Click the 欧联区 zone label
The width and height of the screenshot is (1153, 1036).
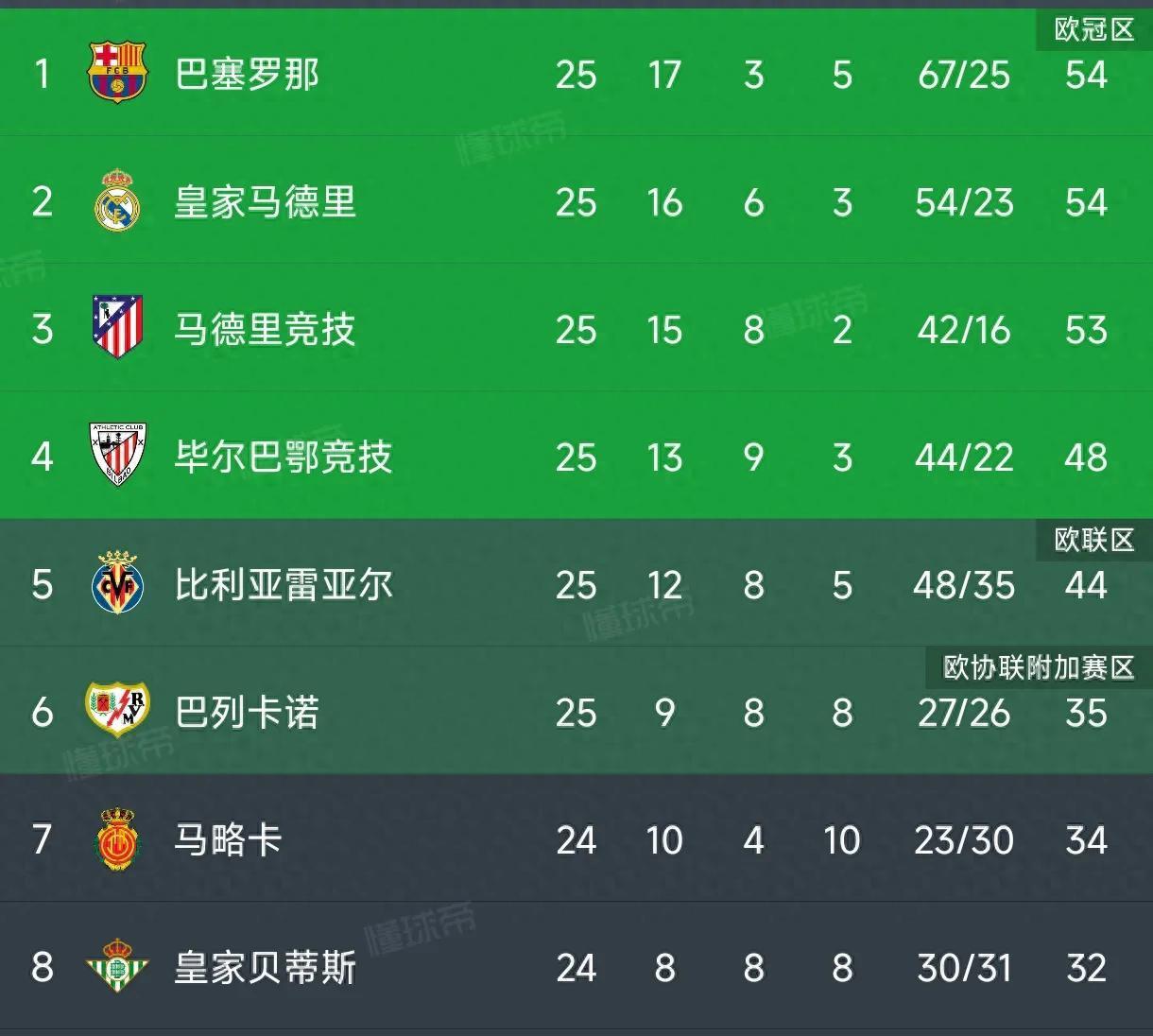[1093, 540]
